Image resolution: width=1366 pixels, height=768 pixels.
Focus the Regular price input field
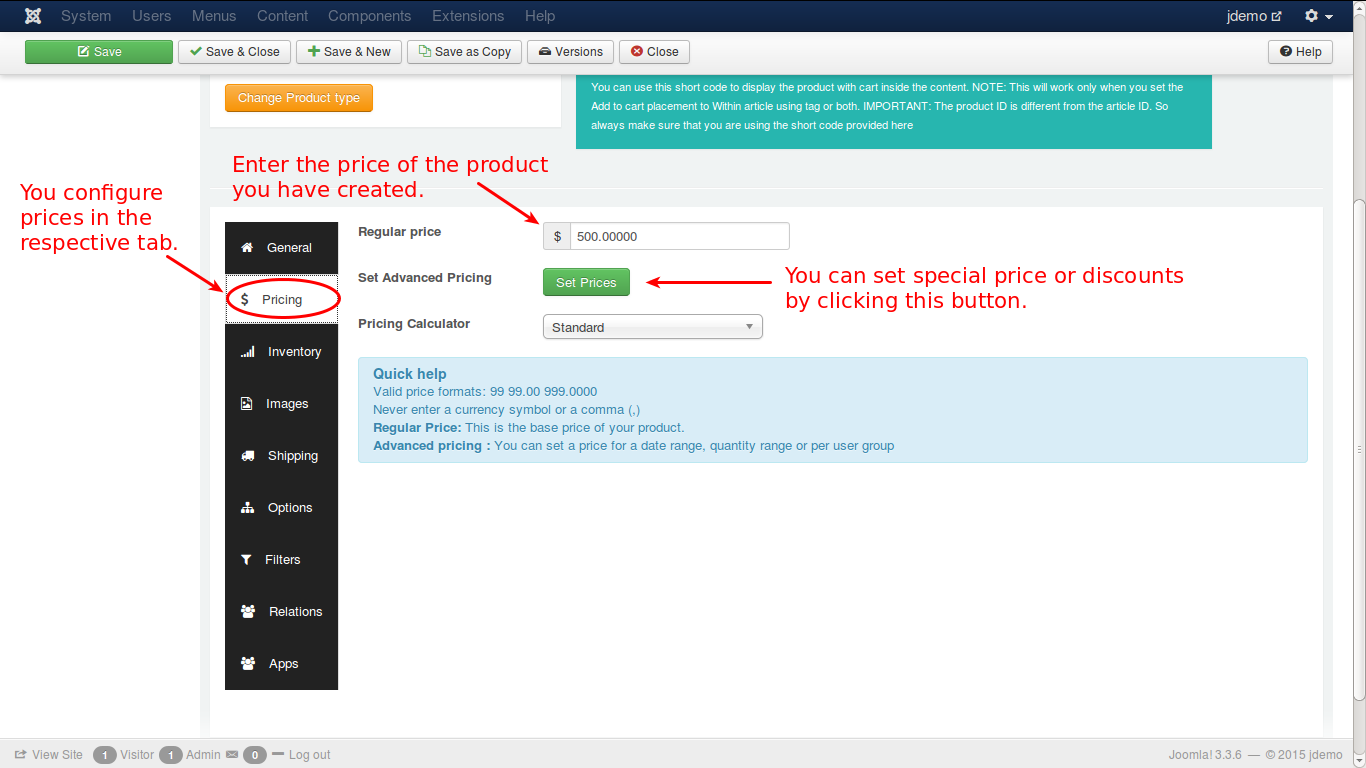point(679,236)
